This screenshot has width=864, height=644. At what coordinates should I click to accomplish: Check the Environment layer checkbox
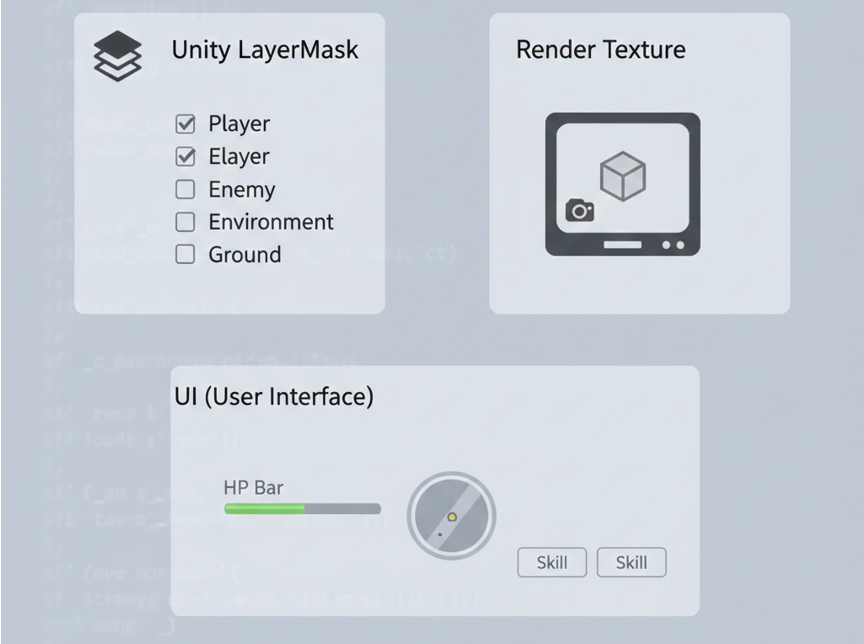[x=185, y=222]
